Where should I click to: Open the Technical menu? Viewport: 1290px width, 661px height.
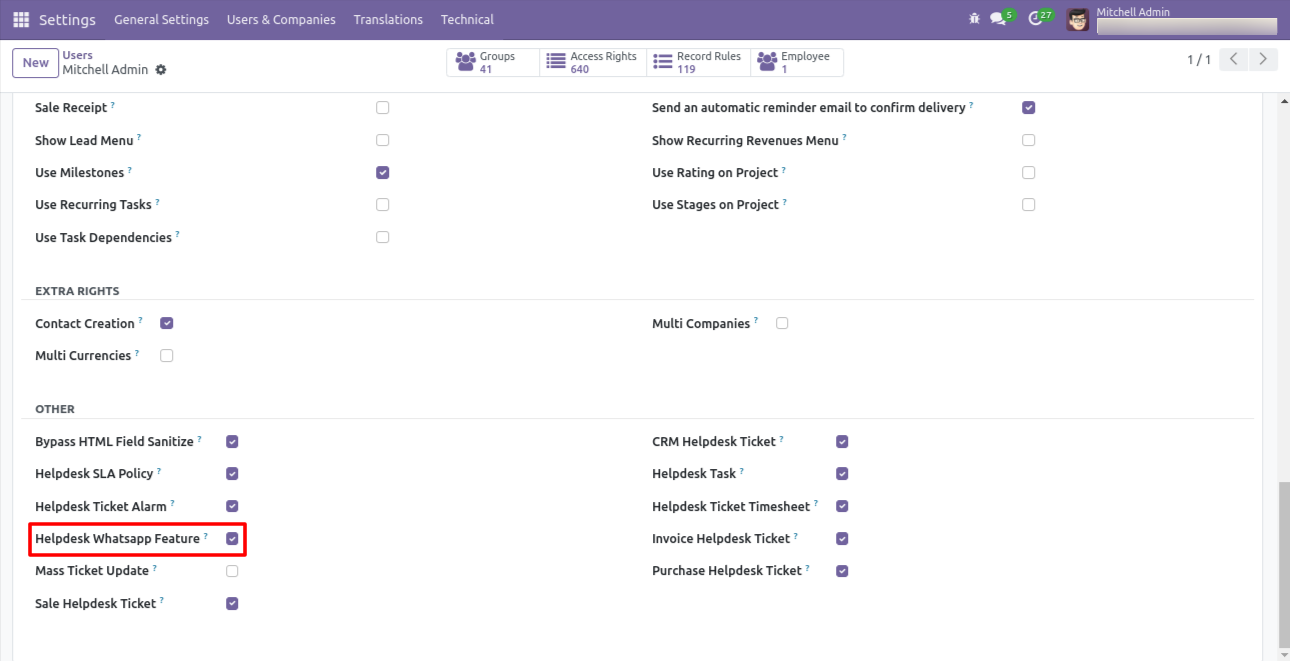point(467,20)
